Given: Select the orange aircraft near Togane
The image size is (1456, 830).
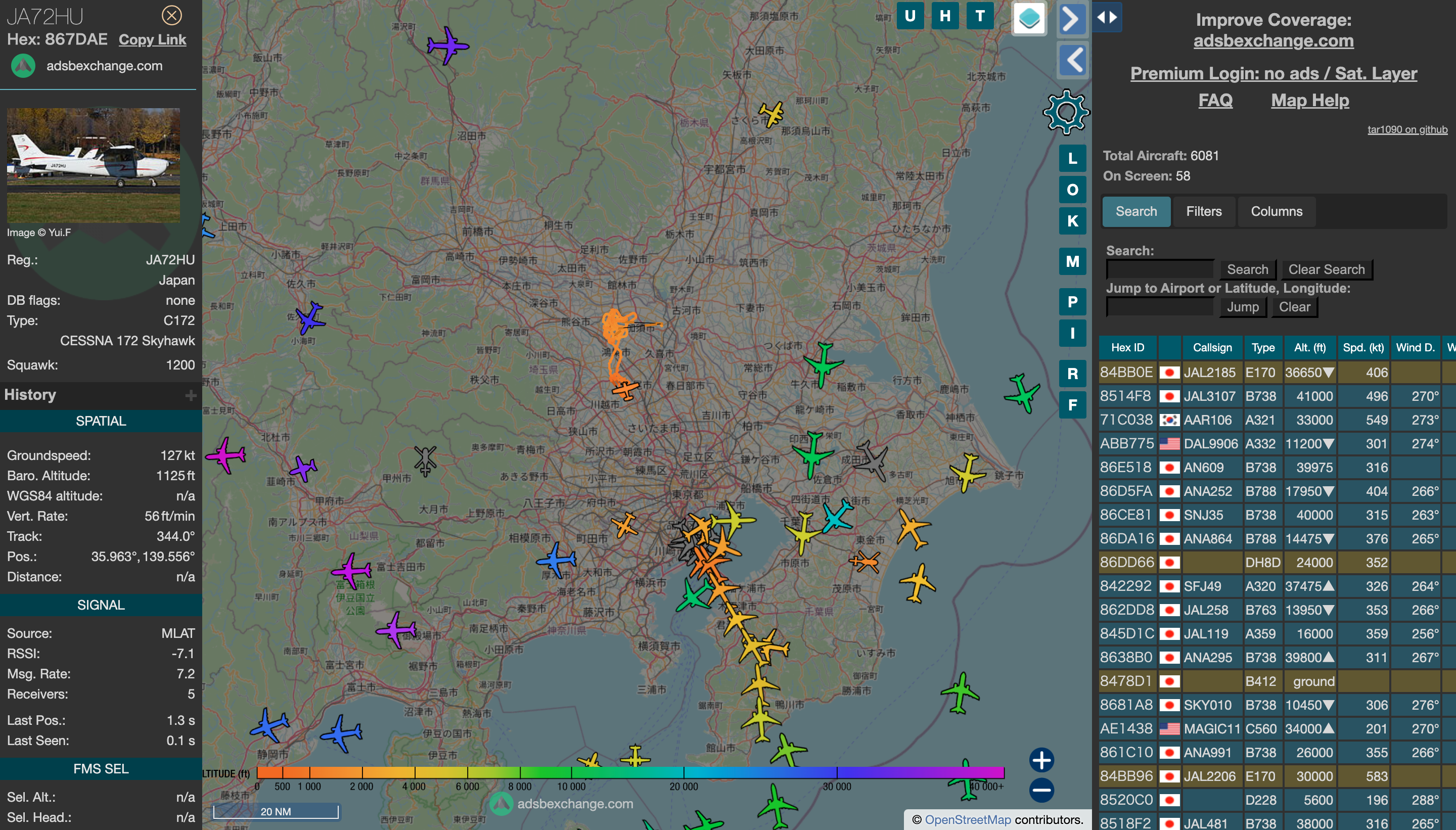Looking at the screenshot, I should pyautogui.click(x=865, y=562).
